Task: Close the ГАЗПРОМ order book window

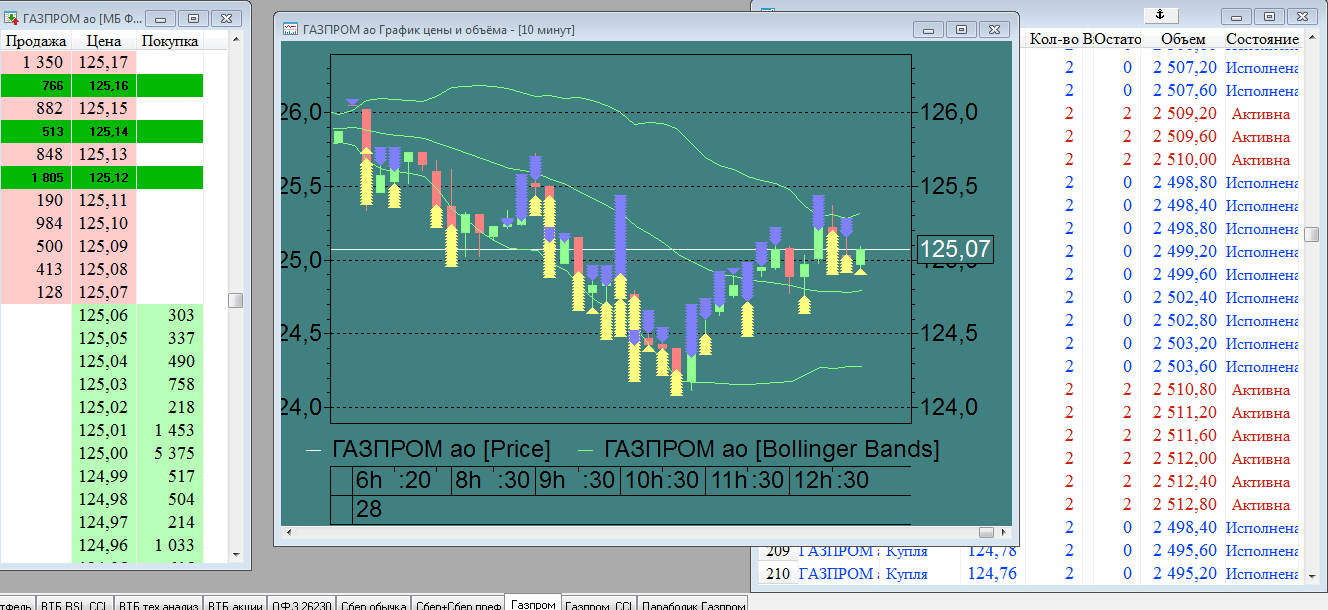Action: [228, 18]
